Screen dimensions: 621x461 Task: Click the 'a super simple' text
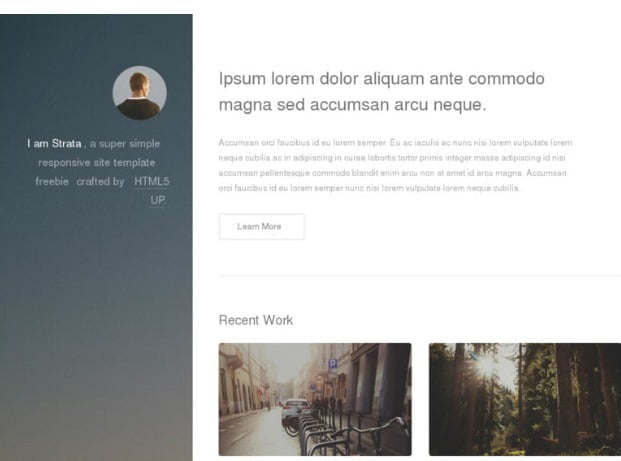[125, 143]
